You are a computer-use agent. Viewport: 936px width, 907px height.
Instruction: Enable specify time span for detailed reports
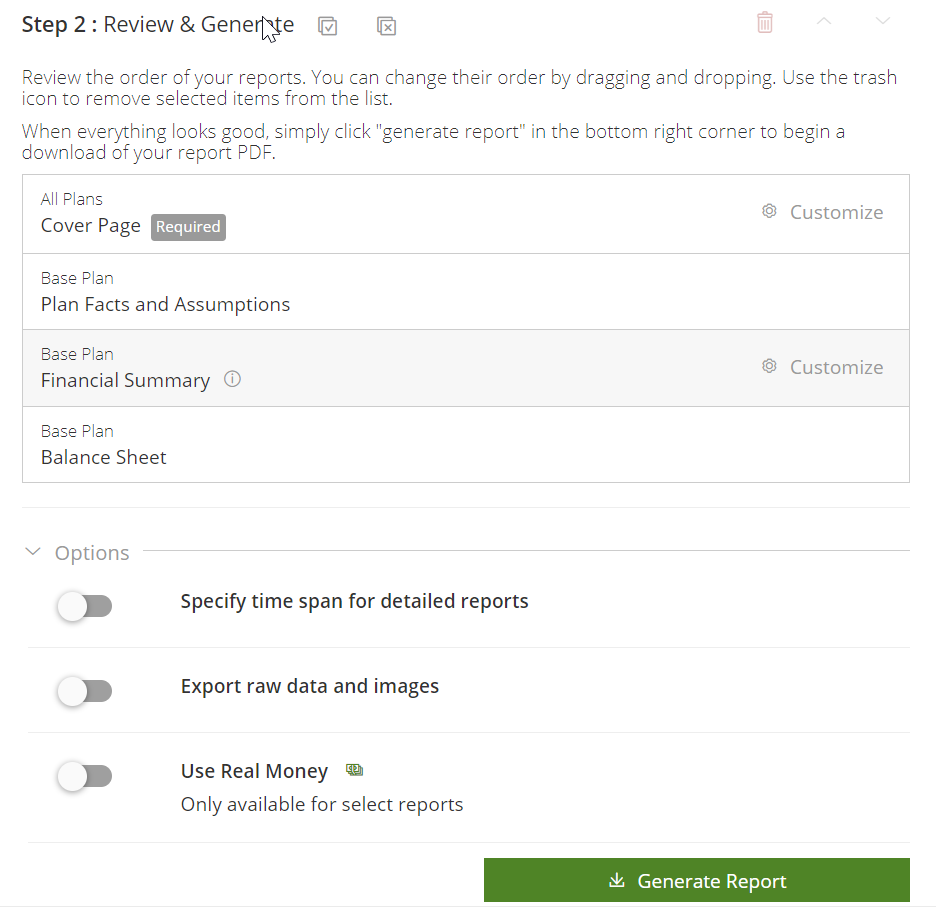click(85, 606)
